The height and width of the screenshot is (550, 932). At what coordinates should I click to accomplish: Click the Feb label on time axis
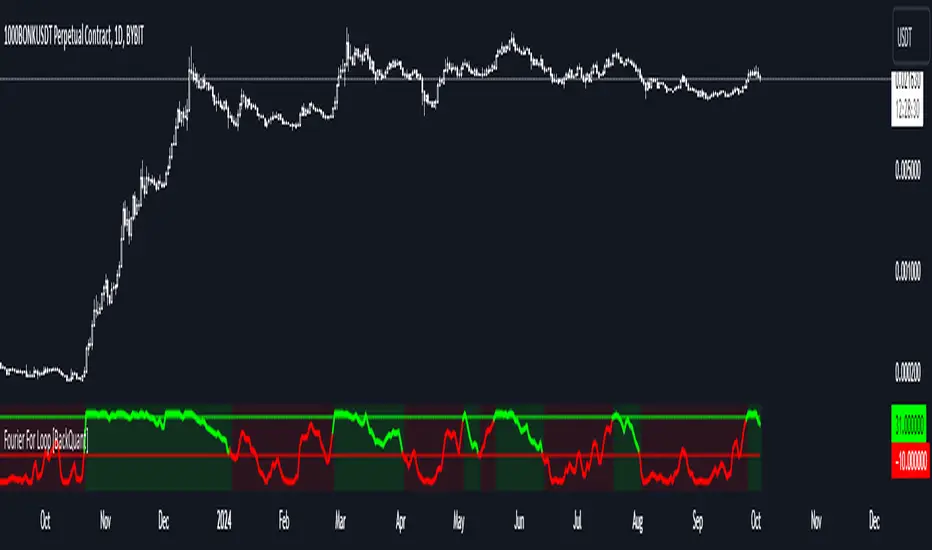click(284, 521)
